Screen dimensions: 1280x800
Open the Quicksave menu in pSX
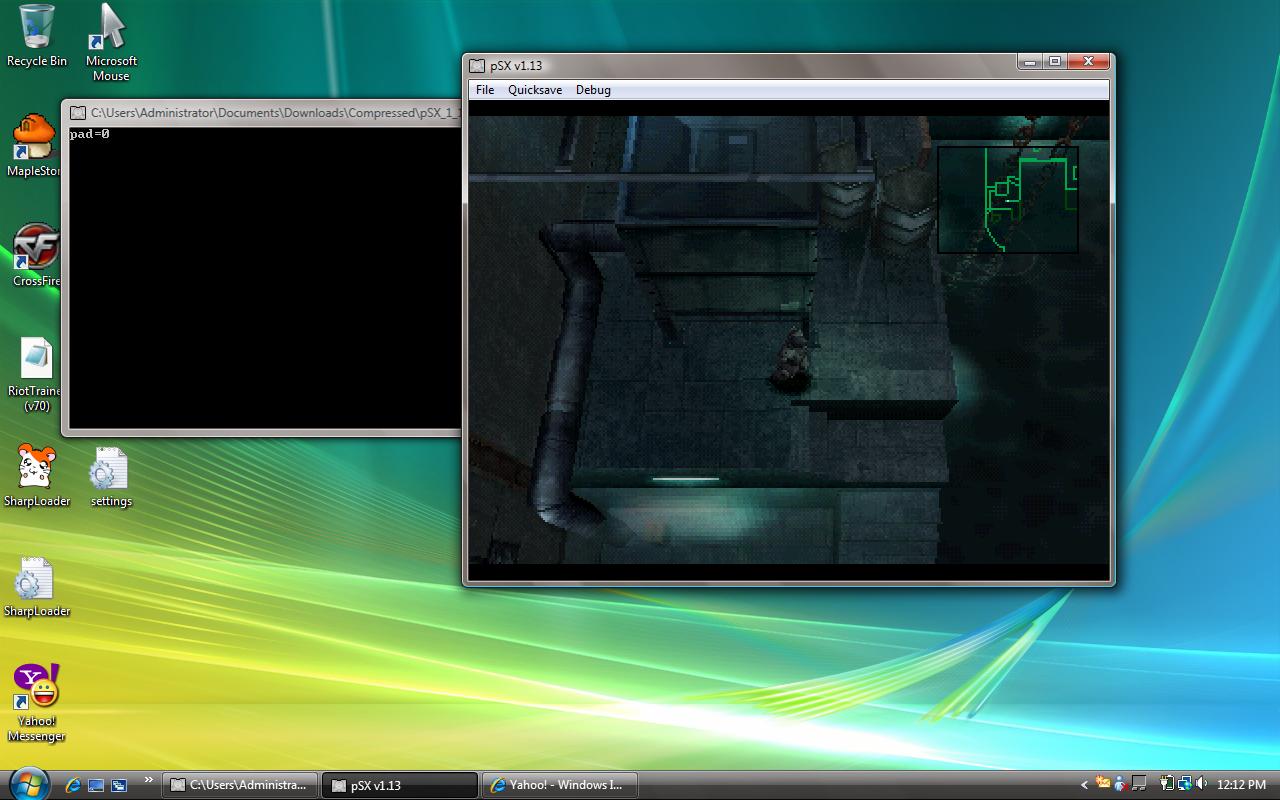point(534,90)
